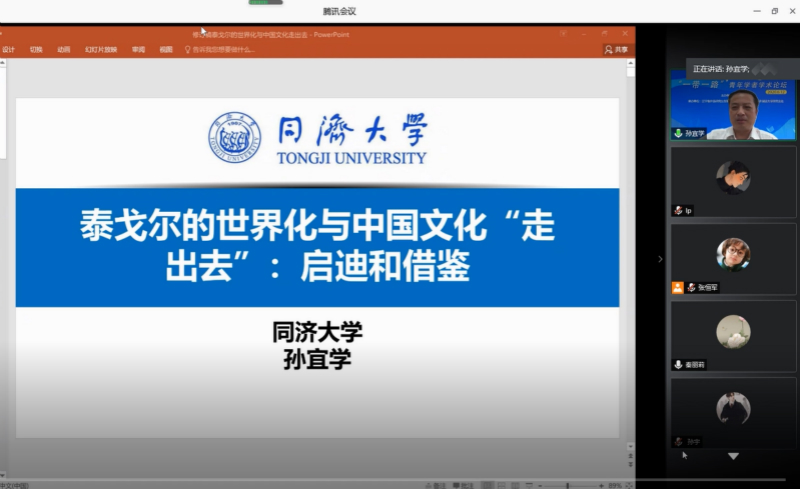Open the 动画 (Animations) ribbon tab
The height and width of the screenshot is (489, 800).
click(x=64, y=49)
